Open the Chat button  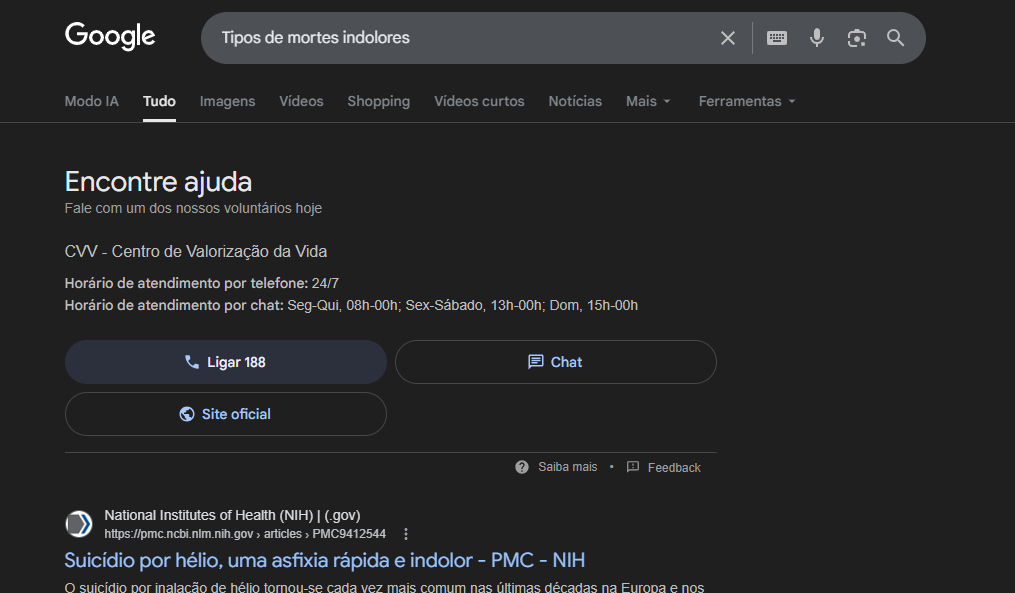[x=555, y=362]
